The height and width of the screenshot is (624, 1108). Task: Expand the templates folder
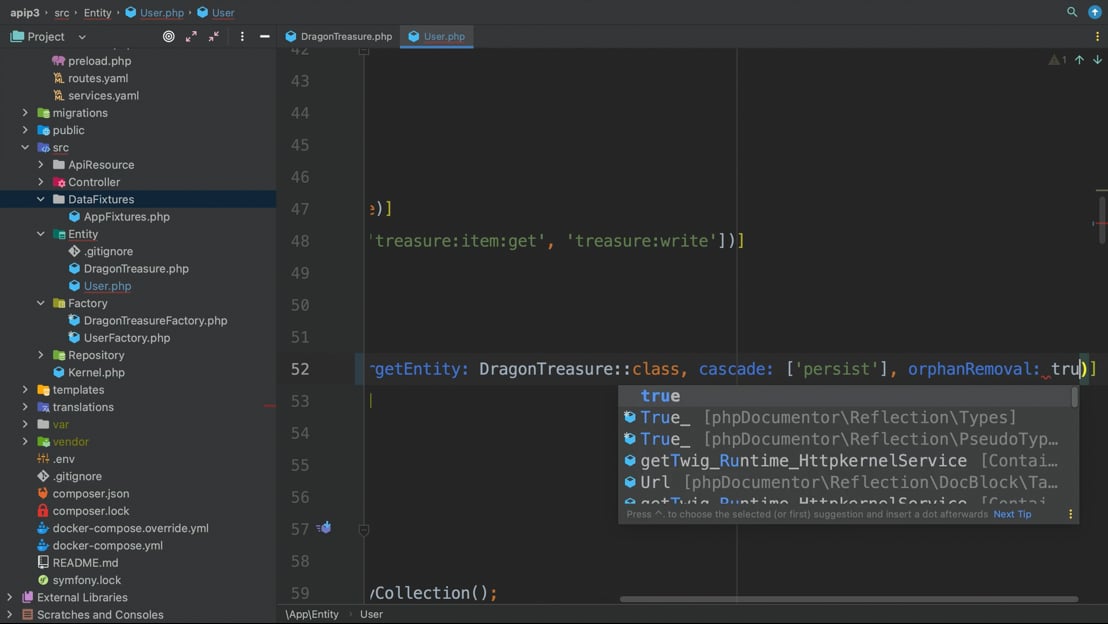pos(25,390)
